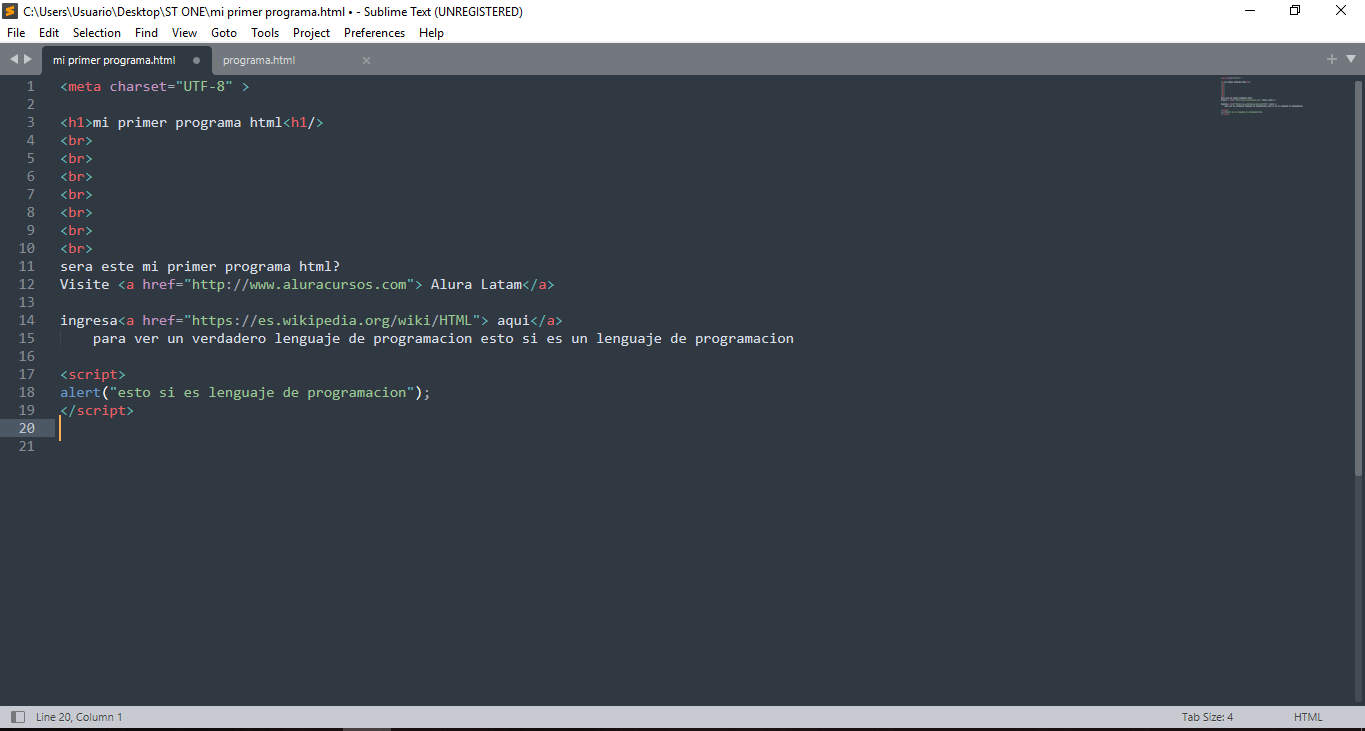Open the Edit menu
The width and height of the screenshot is (1365, 731).
pyautogui.click(x=49, y=33)
